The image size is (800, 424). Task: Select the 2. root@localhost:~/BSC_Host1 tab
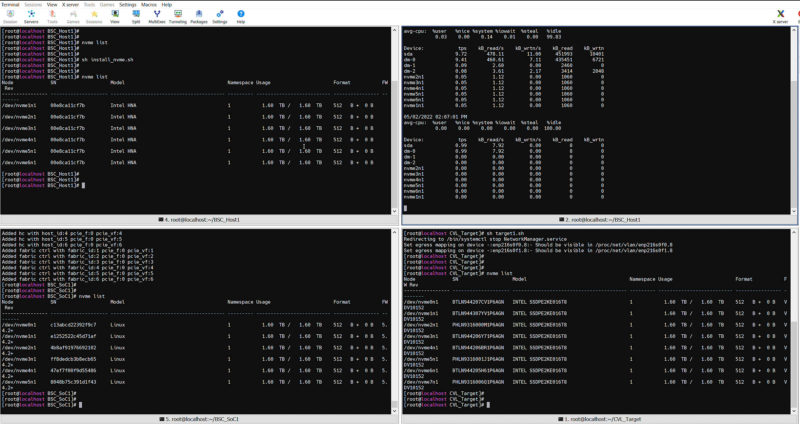(x=601, y=219)
